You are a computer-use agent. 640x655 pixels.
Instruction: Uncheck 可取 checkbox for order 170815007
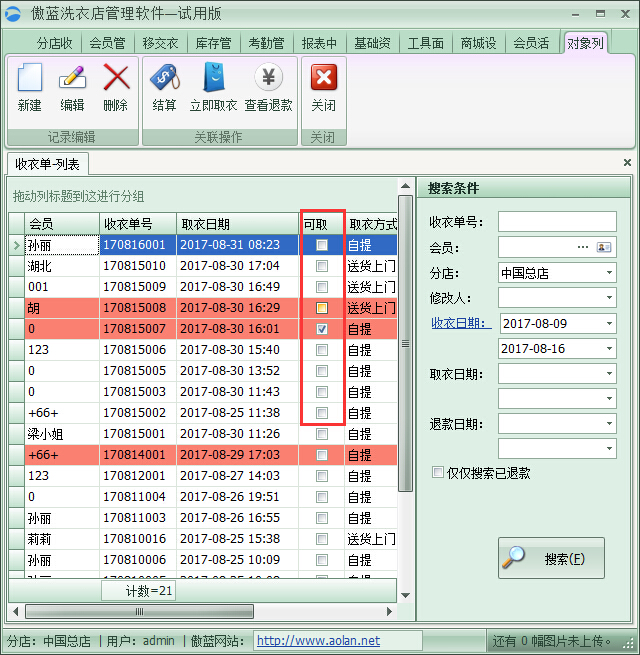coord(322,329)
